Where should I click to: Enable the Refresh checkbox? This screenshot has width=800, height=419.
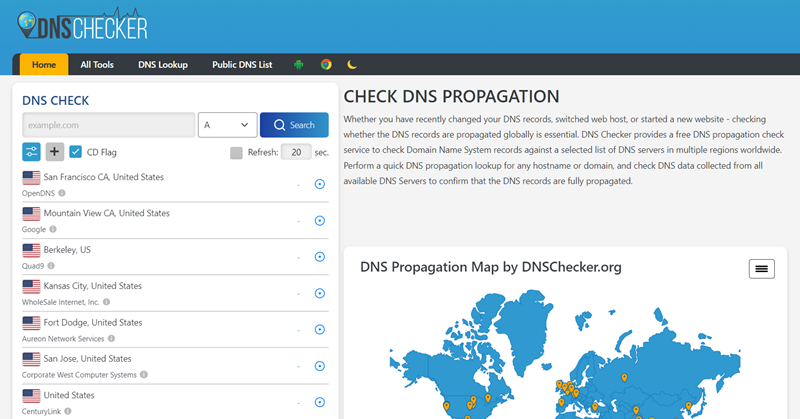coord(236,153)
